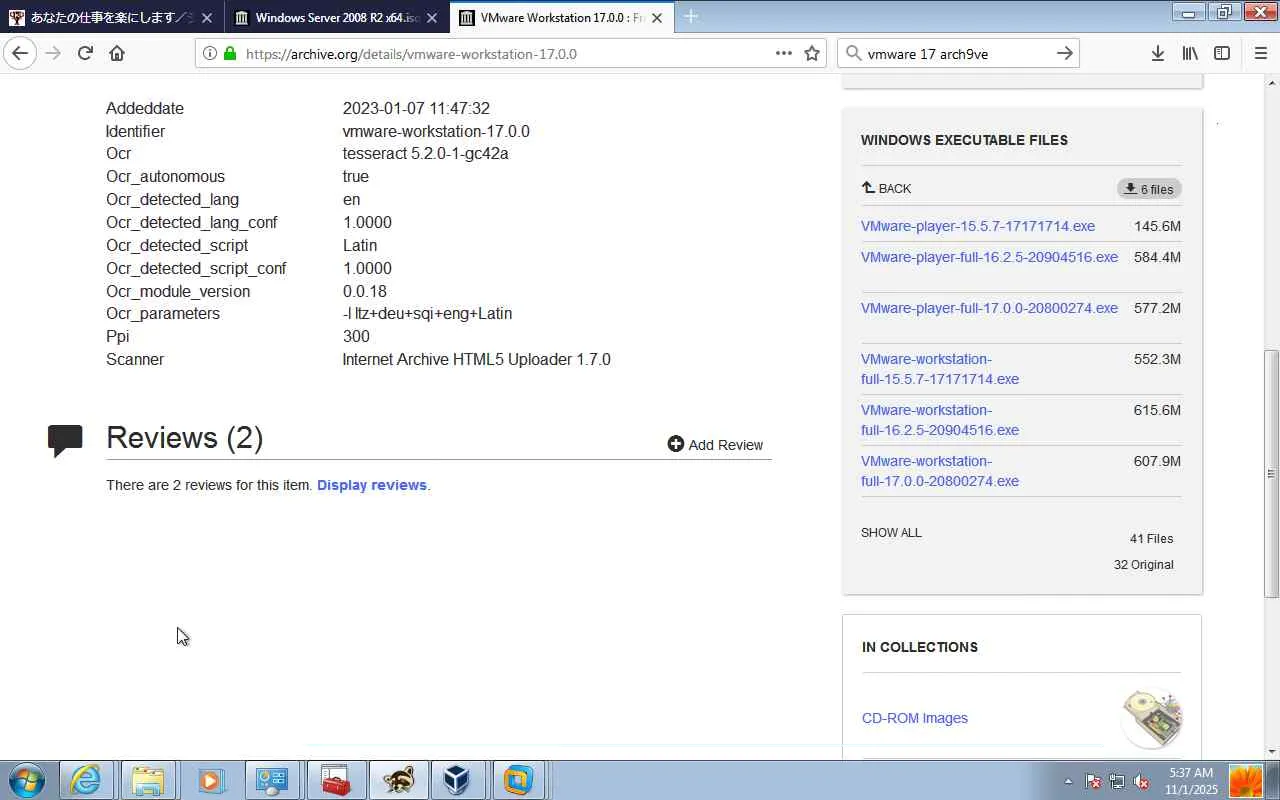Open the browser downloads panel
This screenshot has height=800, width=1280.
pyautogui.click(x=1157, y=54)
